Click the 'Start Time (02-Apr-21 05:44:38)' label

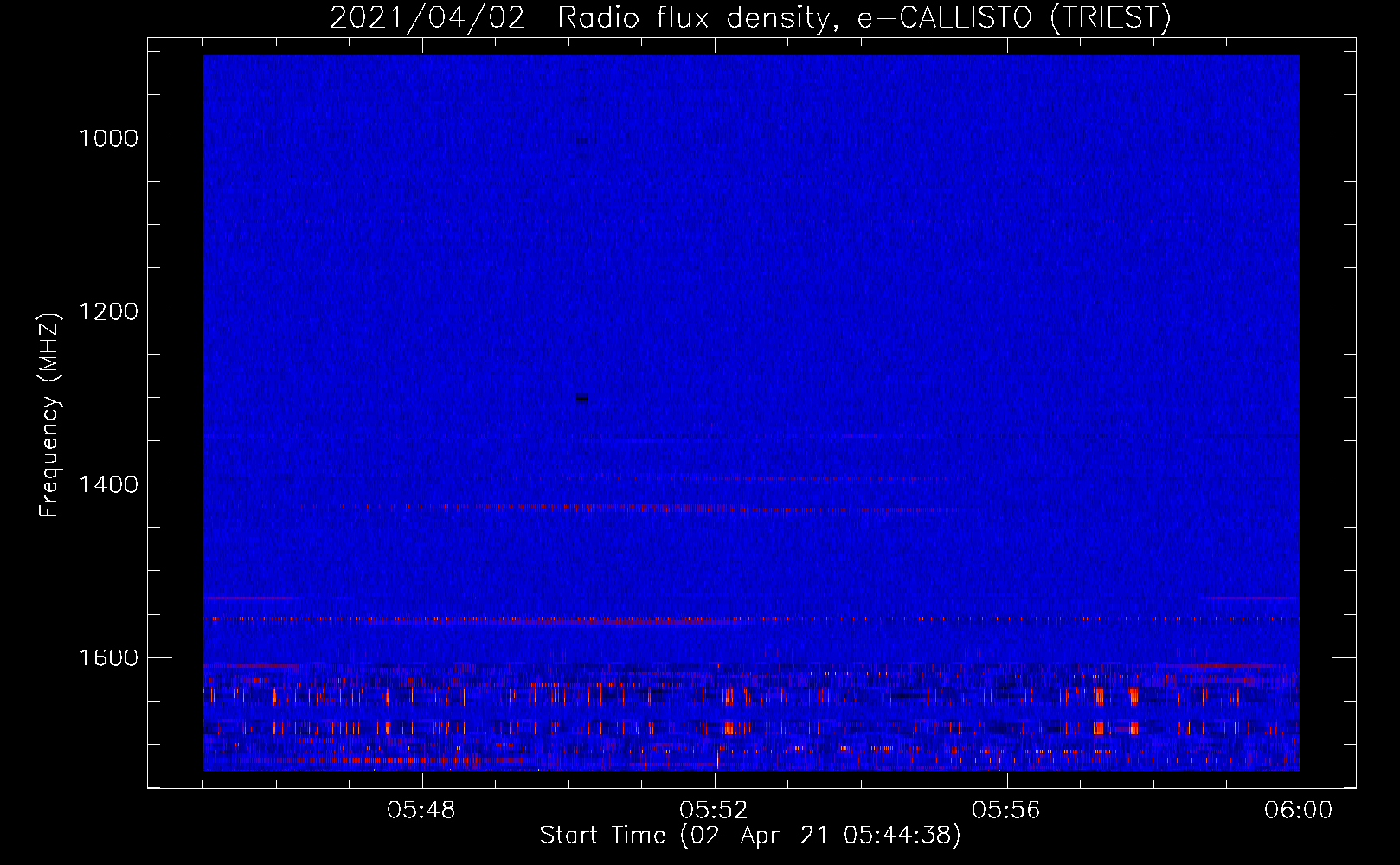coord(750,836)
